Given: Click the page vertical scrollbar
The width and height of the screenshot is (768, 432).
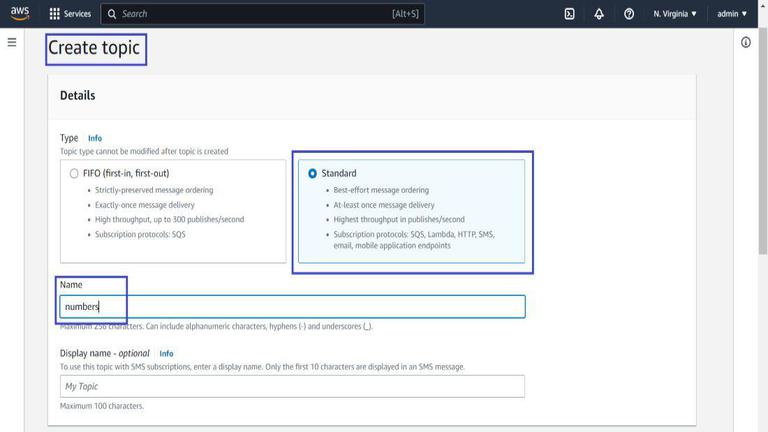Looking at the screenshot, I should point(763,140).
